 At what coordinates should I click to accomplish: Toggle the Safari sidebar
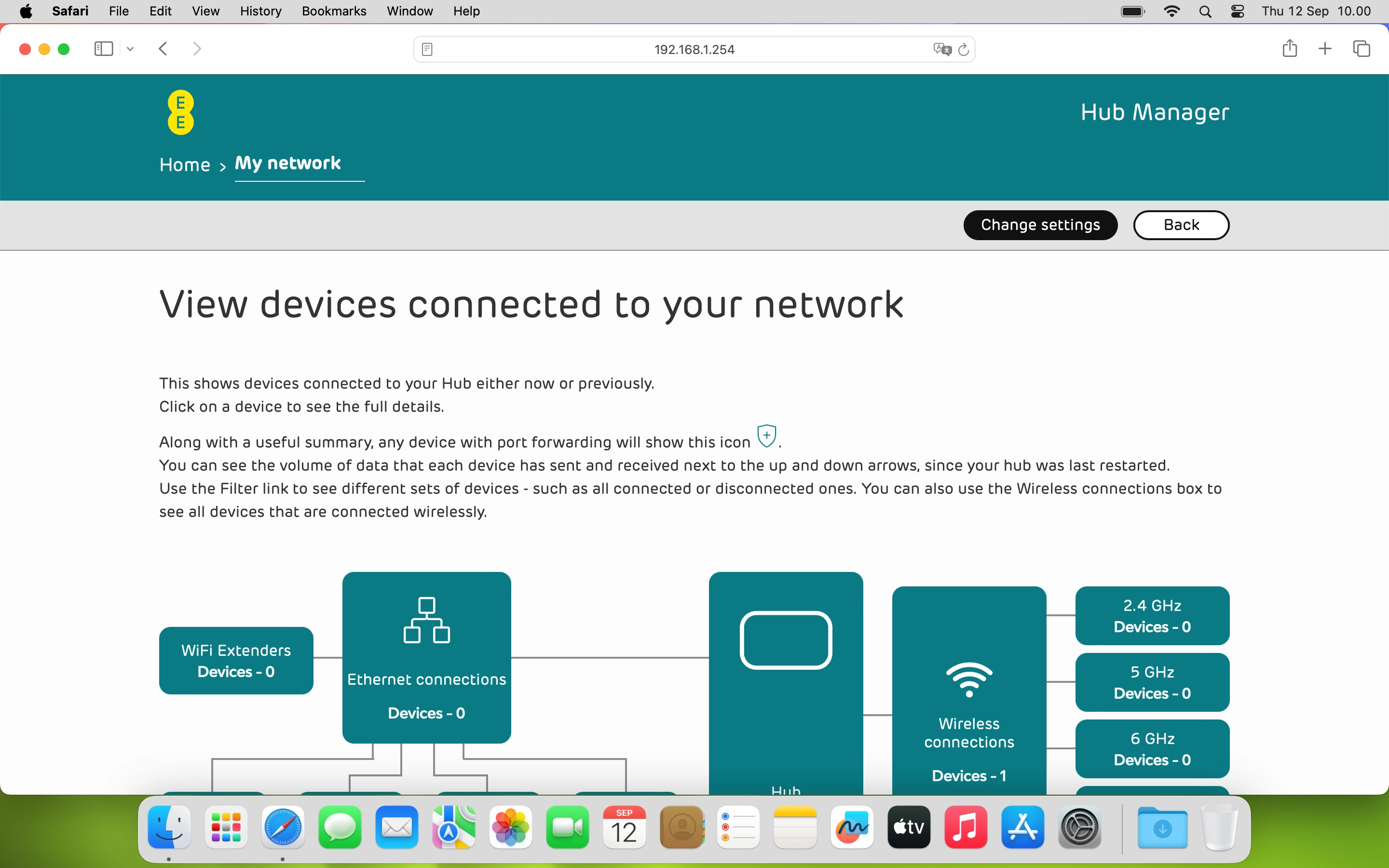point(103,48)
